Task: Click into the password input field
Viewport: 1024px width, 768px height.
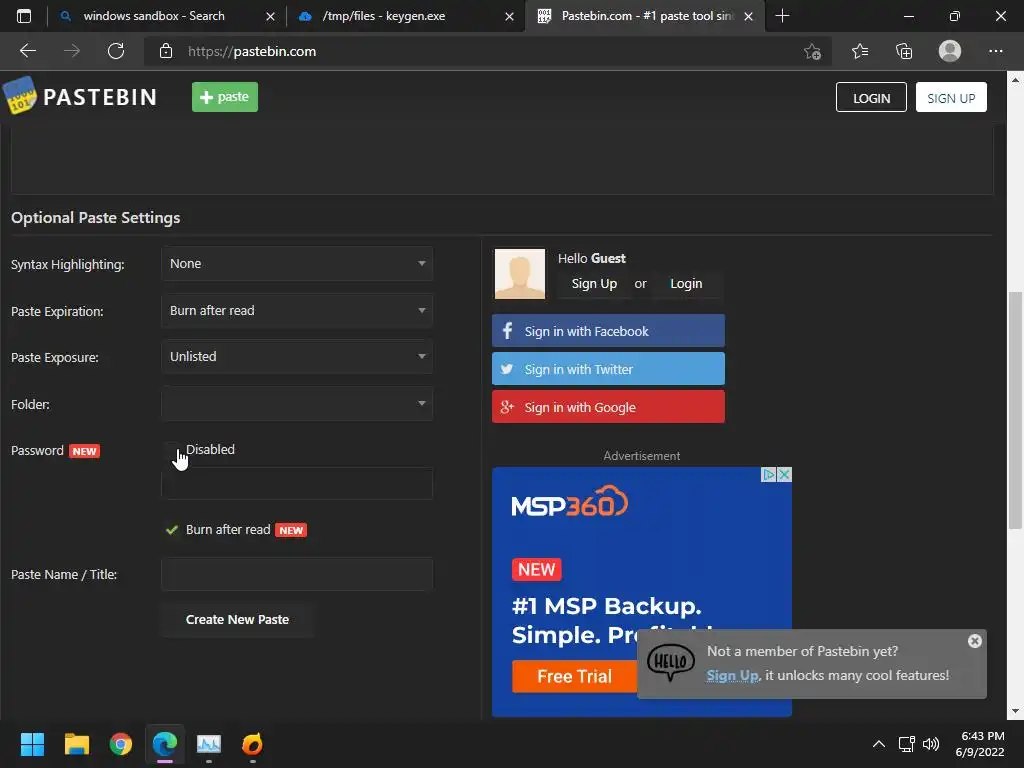Action: [x=297, y=484]
